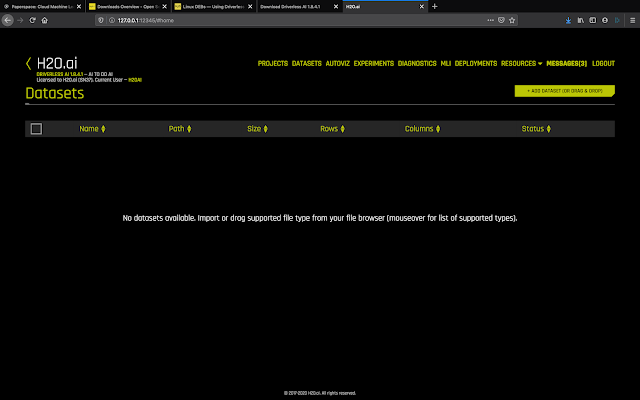Click the 'No datasets available' message text
The width and height of the screenshot is (640, 400).
click(x=320, y=218)
